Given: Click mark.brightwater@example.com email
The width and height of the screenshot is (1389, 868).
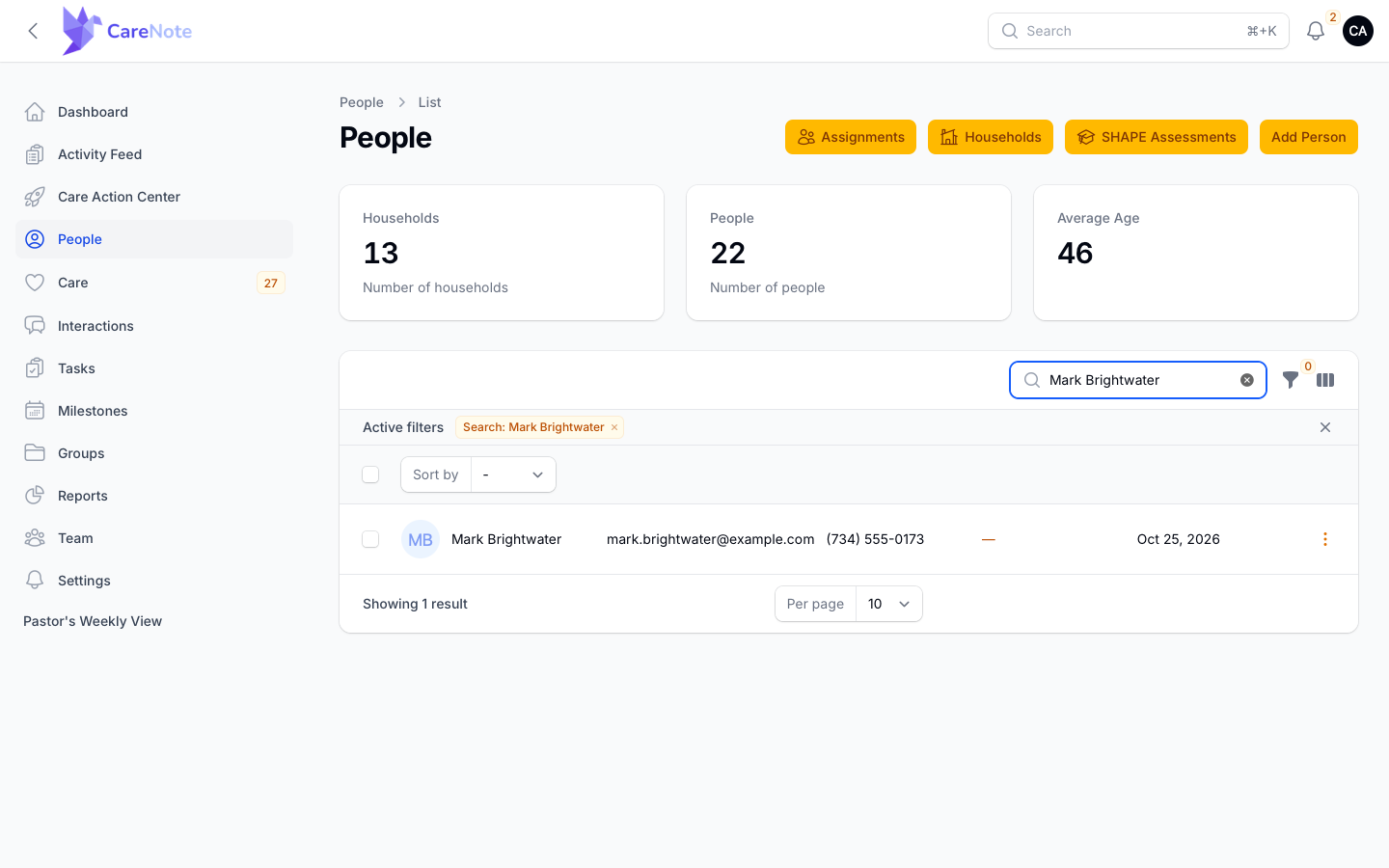Looking at the screenshot, I should tap(711, 539).
